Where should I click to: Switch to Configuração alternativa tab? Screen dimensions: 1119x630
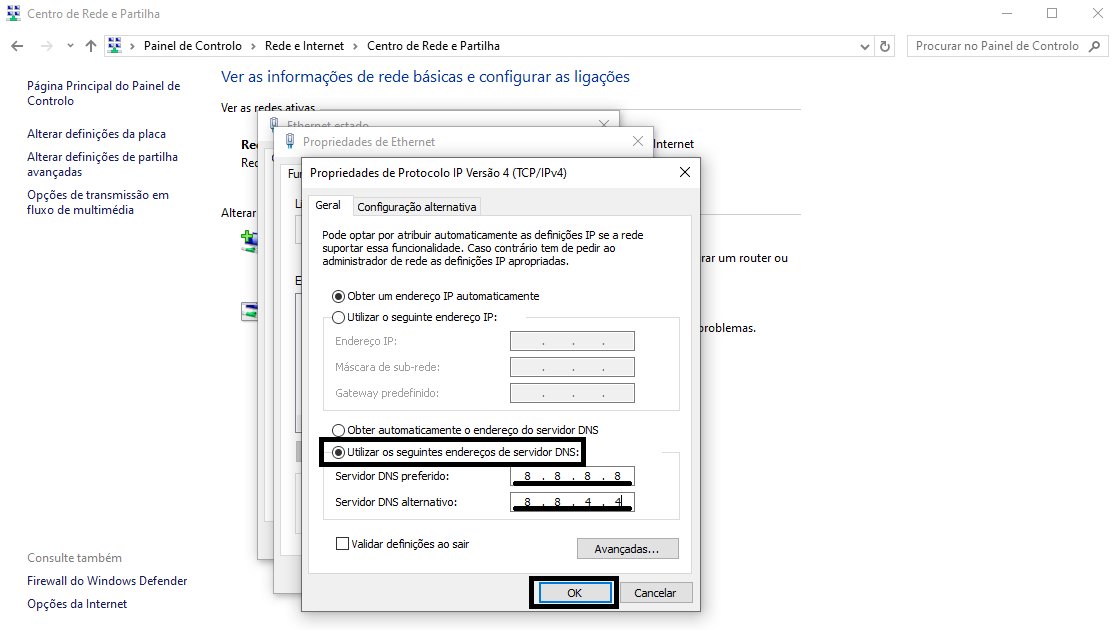click(x=417, y=207)
